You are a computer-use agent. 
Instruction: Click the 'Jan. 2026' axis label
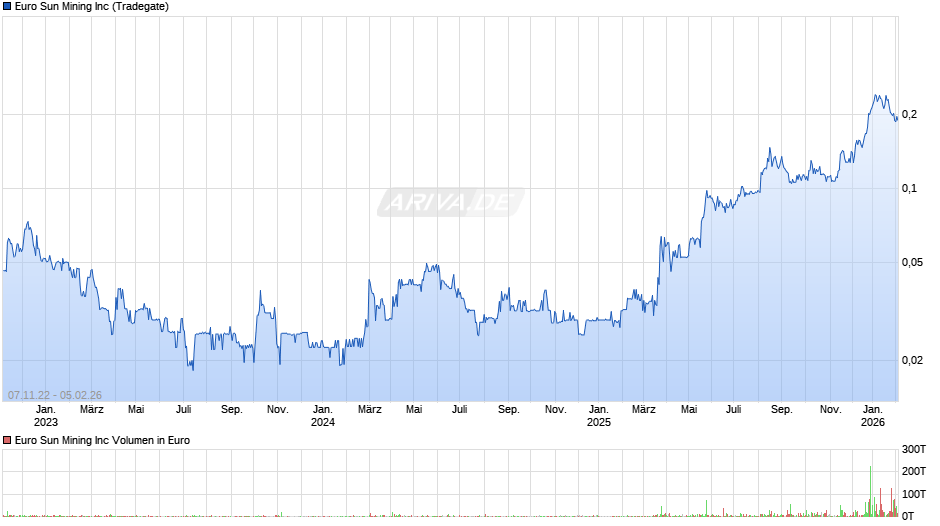pyautogui.click(x=872, y=416)
